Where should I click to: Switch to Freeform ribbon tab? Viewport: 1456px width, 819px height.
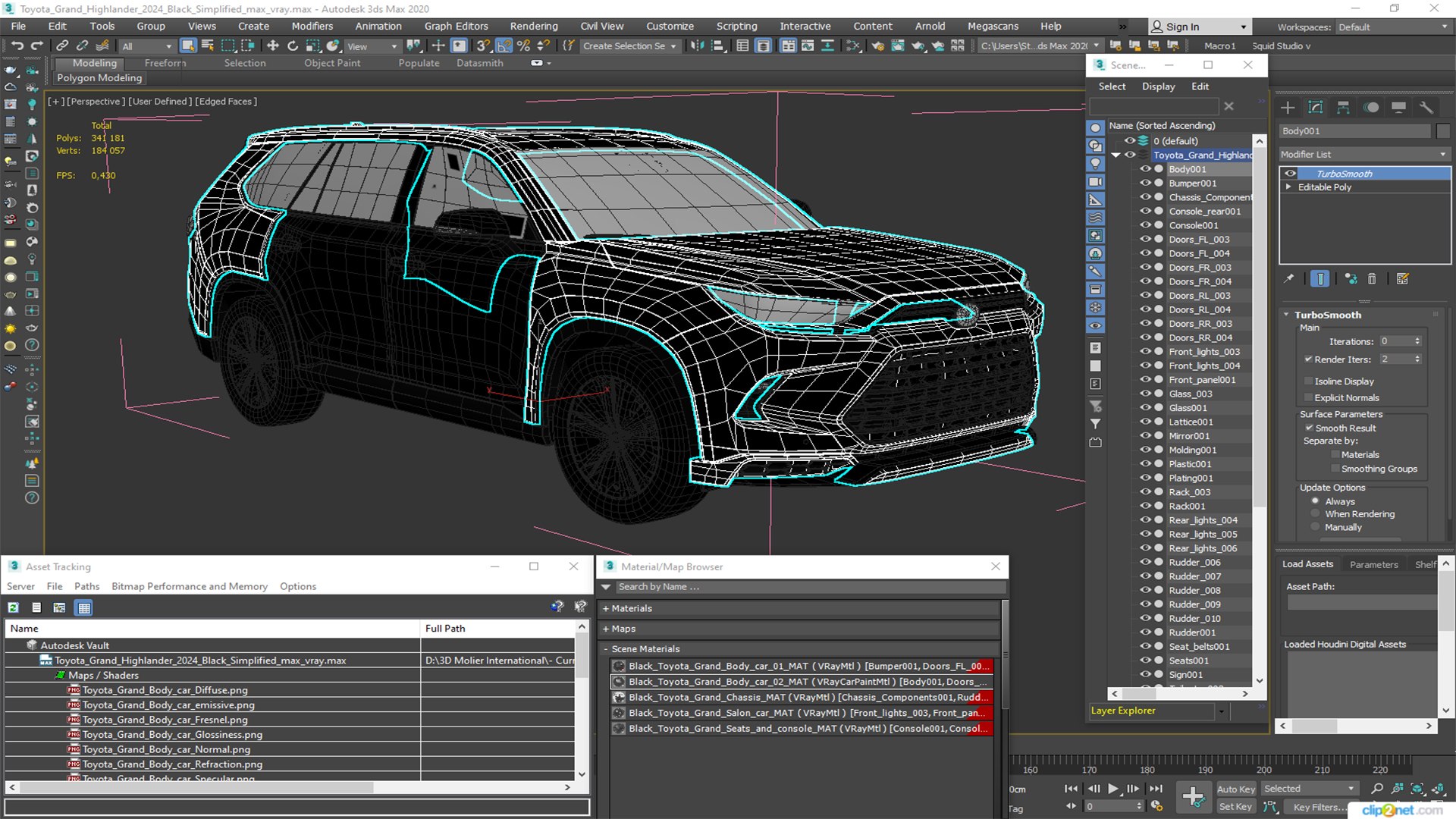(165, 63)
